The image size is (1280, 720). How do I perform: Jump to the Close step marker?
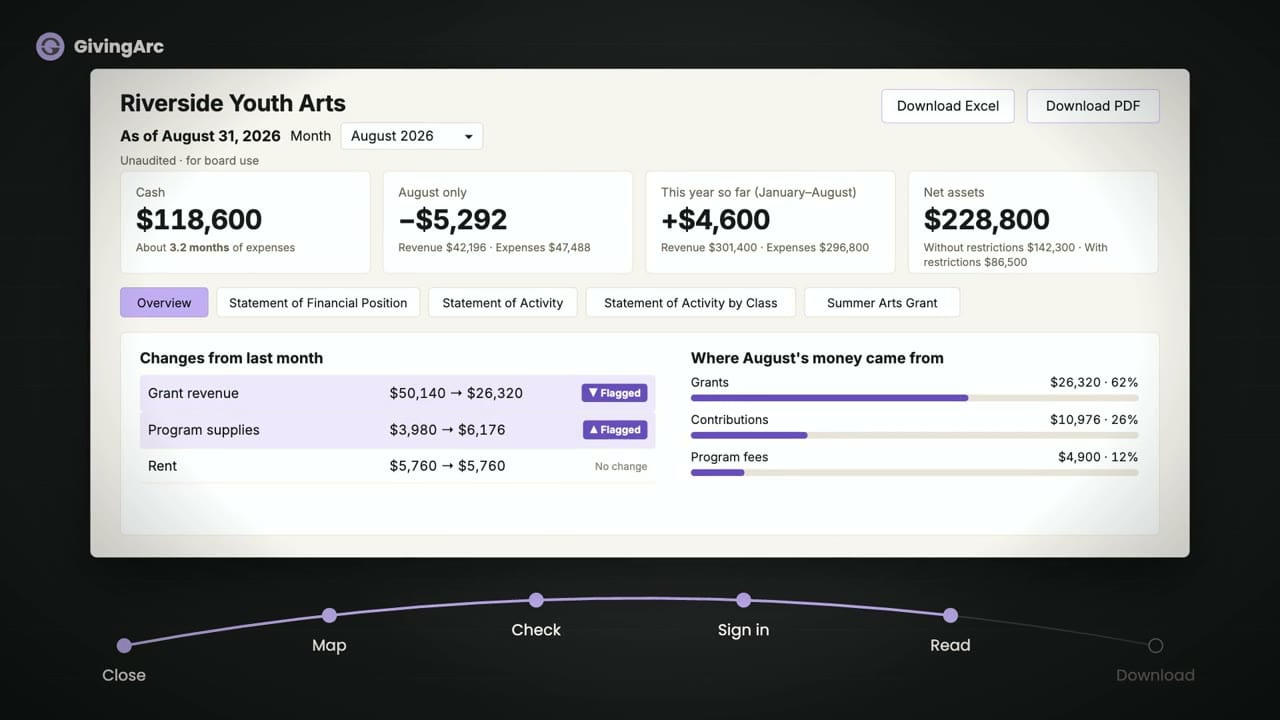coord(124,646)
